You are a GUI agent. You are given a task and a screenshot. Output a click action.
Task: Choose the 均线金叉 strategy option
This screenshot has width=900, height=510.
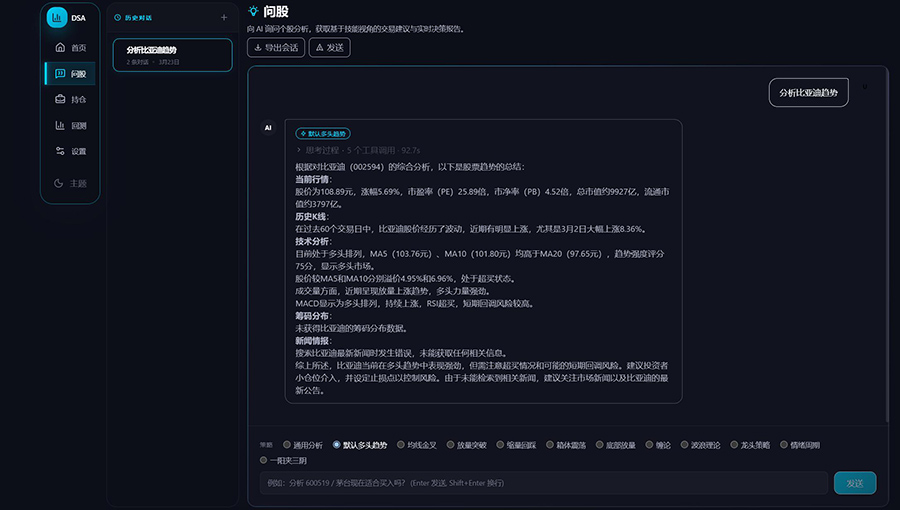399,445
